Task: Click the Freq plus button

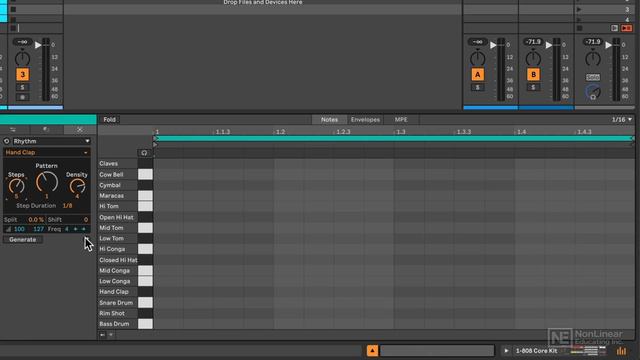Action: 83,229
